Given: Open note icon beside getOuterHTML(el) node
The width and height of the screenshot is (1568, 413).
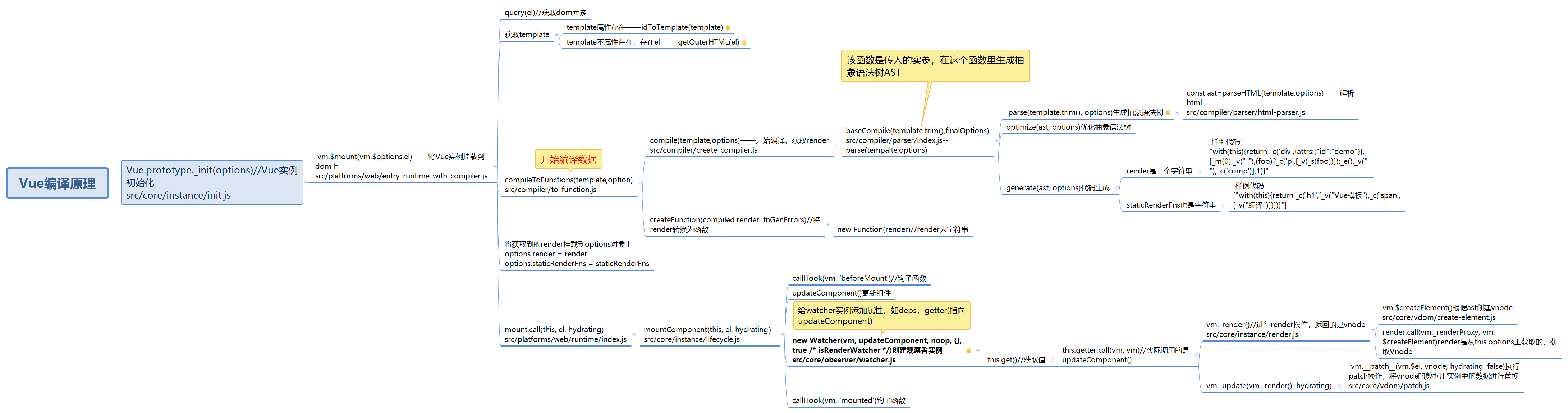Looking at the screenshot, I should [744, 42].
